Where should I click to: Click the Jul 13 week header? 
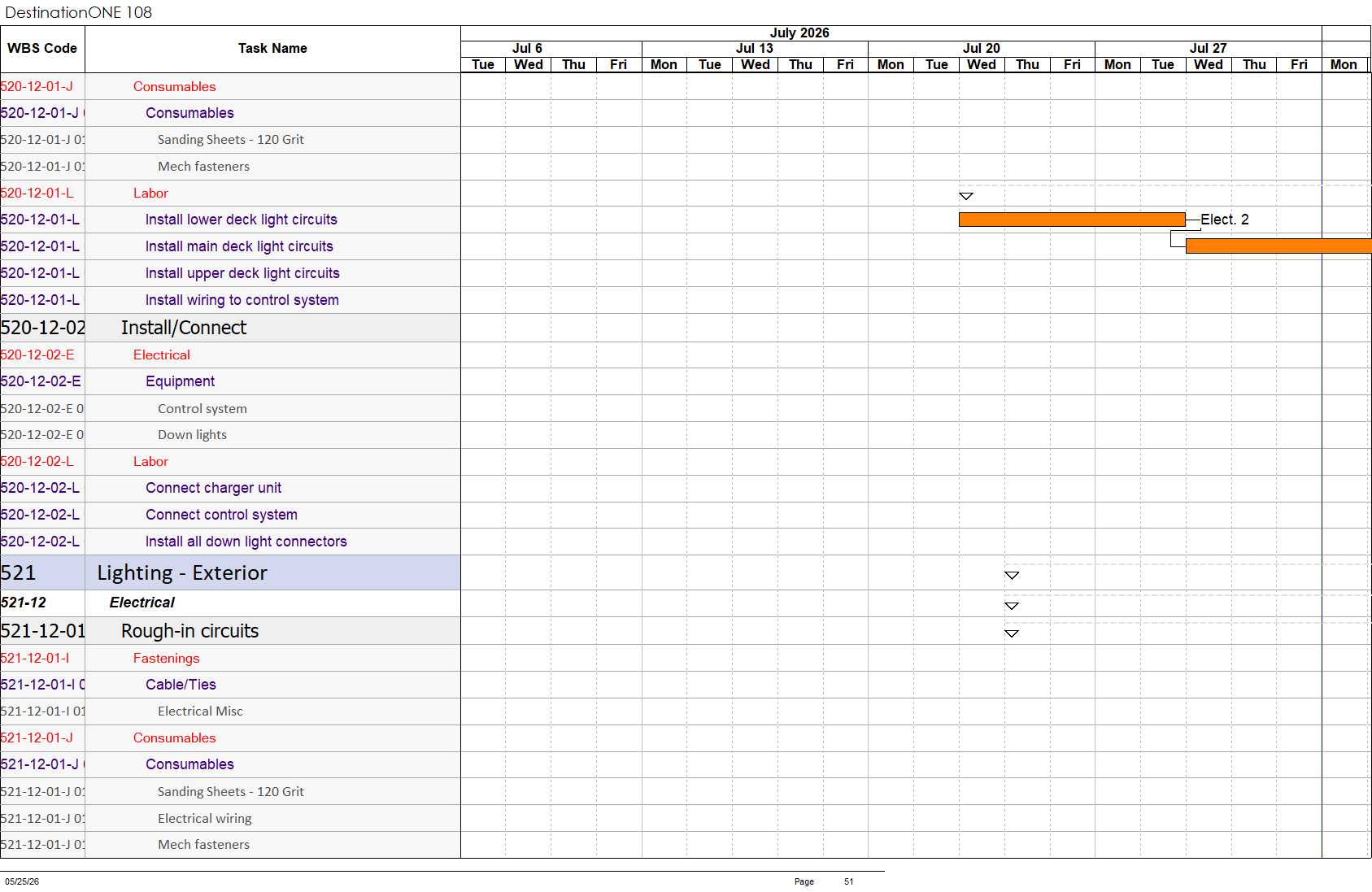click(x=755, y=49)
